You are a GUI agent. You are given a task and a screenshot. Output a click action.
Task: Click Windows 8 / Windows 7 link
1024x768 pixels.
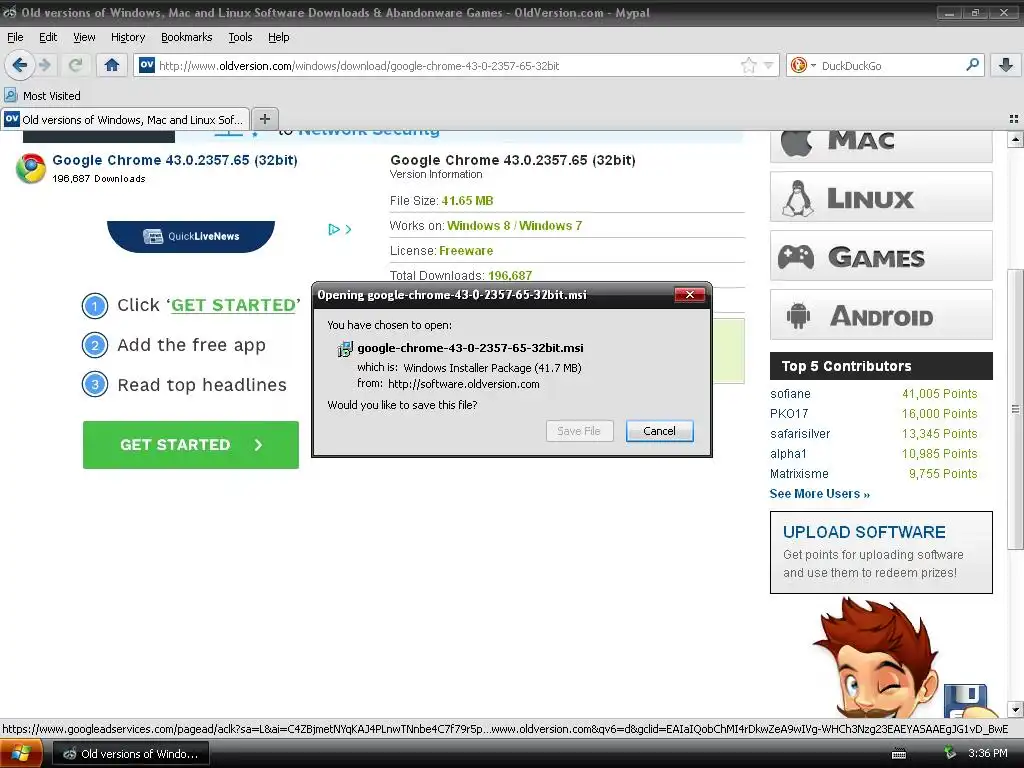pyautogui.click(x=515, y=225)
